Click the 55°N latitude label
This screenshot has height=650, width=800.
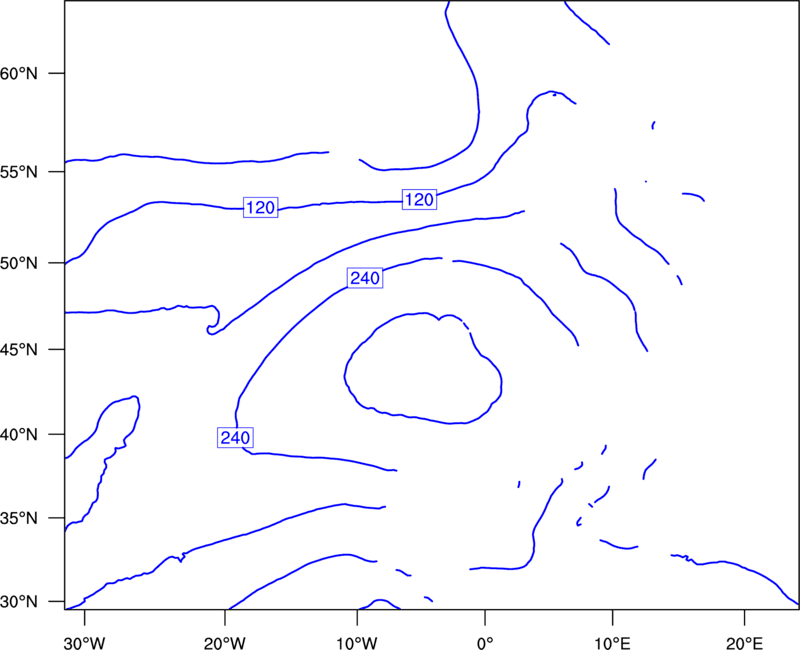(19, 172)
